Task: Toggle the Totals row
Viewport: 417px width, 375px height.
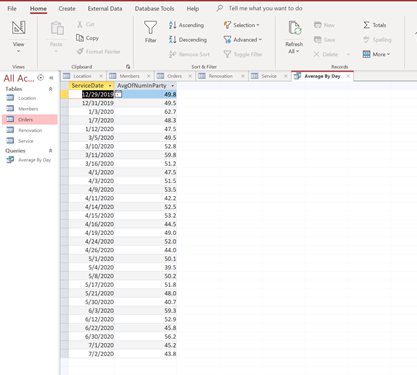Action: pos(375,25)
